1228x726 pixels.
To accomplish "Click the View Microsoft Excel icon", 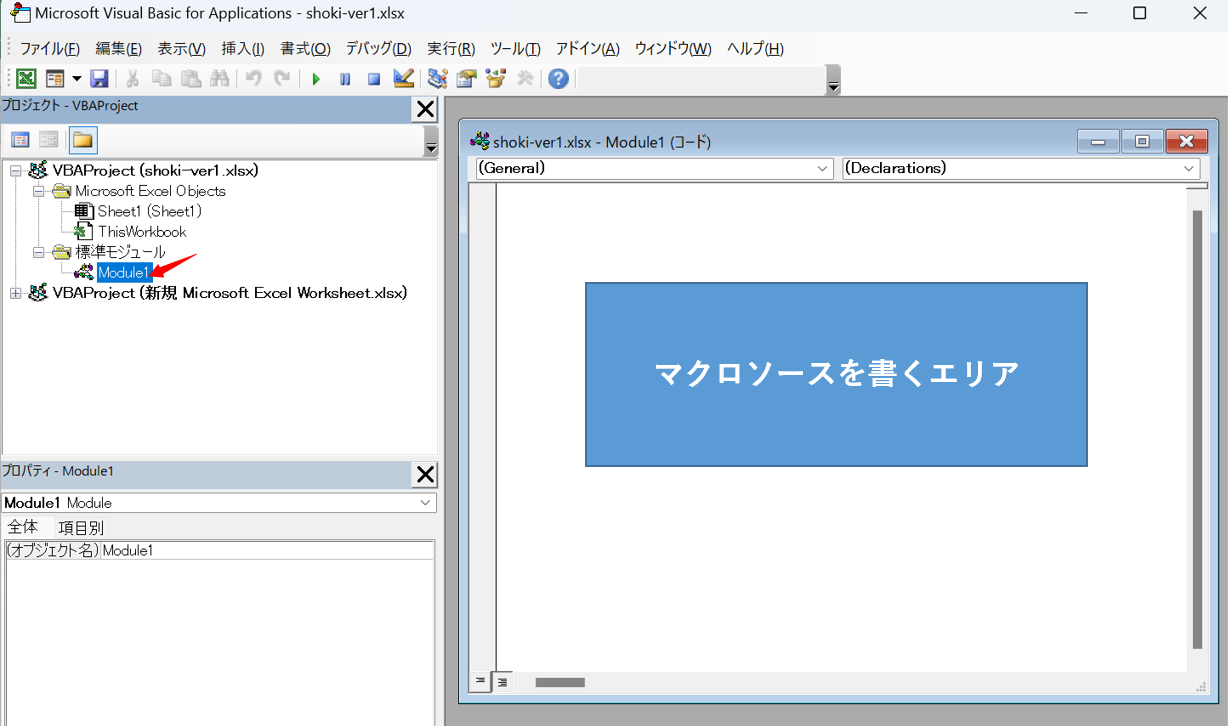I will [27, 79].
